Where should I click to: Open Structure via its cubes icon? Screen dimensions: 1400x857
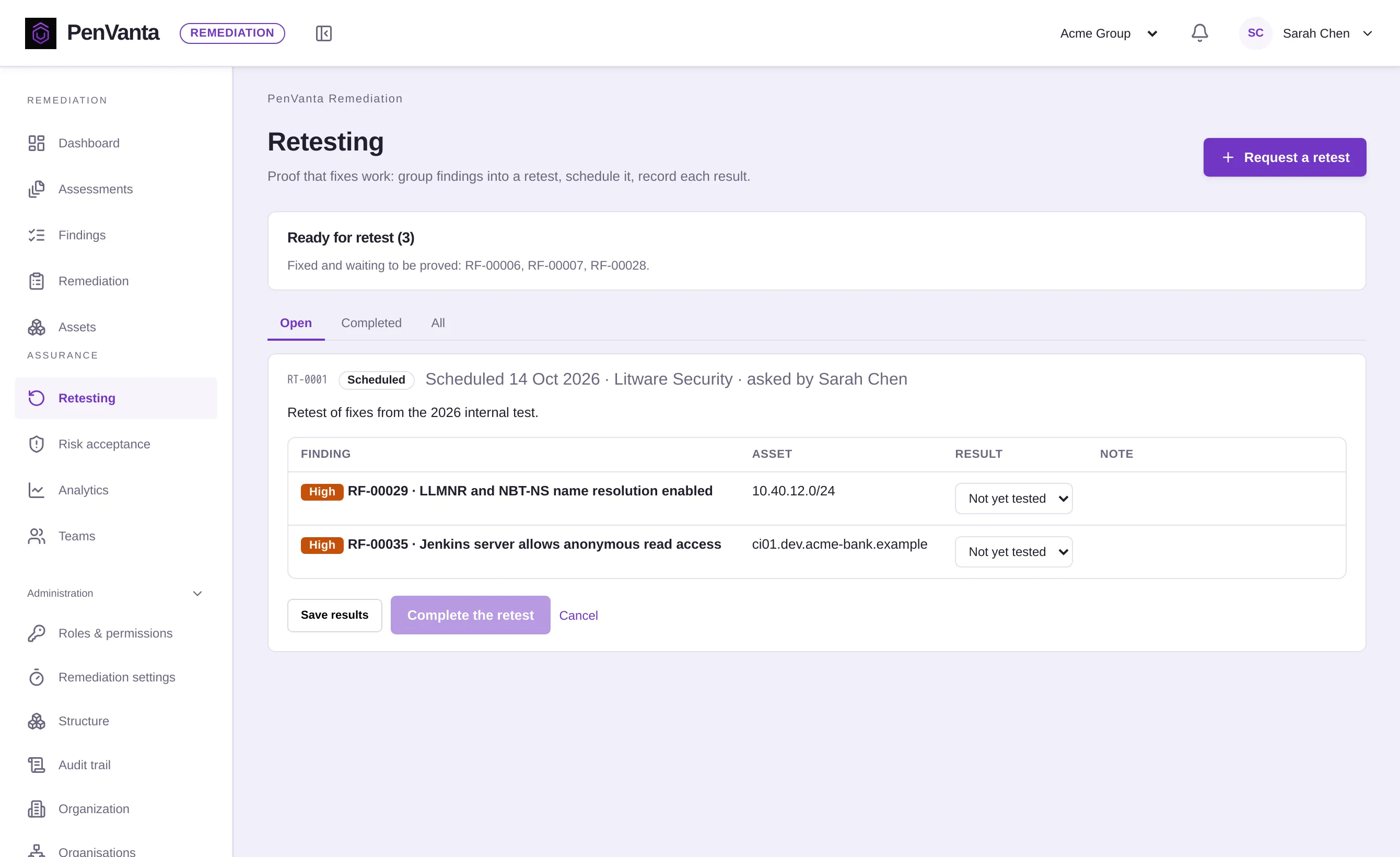pyautogui.click(x=37, y=721)
